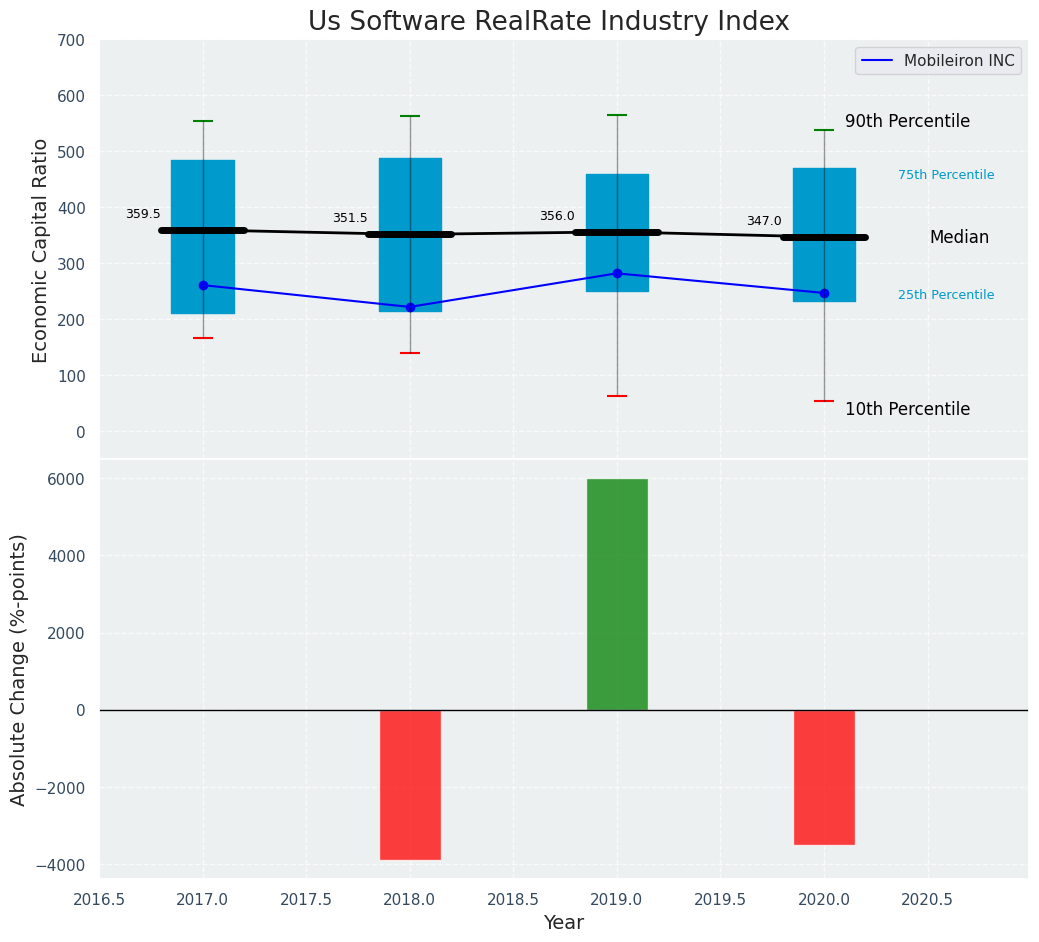Click the chart title text
The height and width of the screenshot is (942, 1039).
click(548, 22)
